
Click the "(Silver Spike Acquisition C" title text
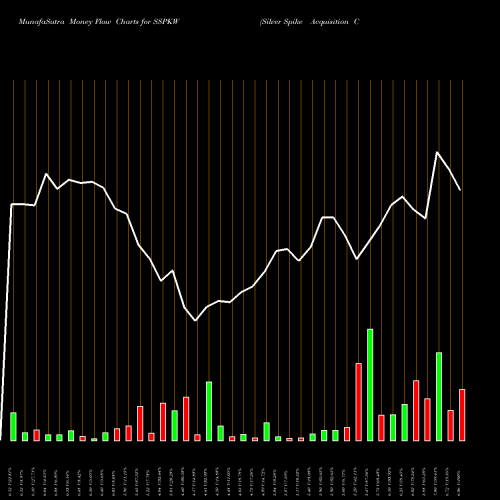coord(310,22)
